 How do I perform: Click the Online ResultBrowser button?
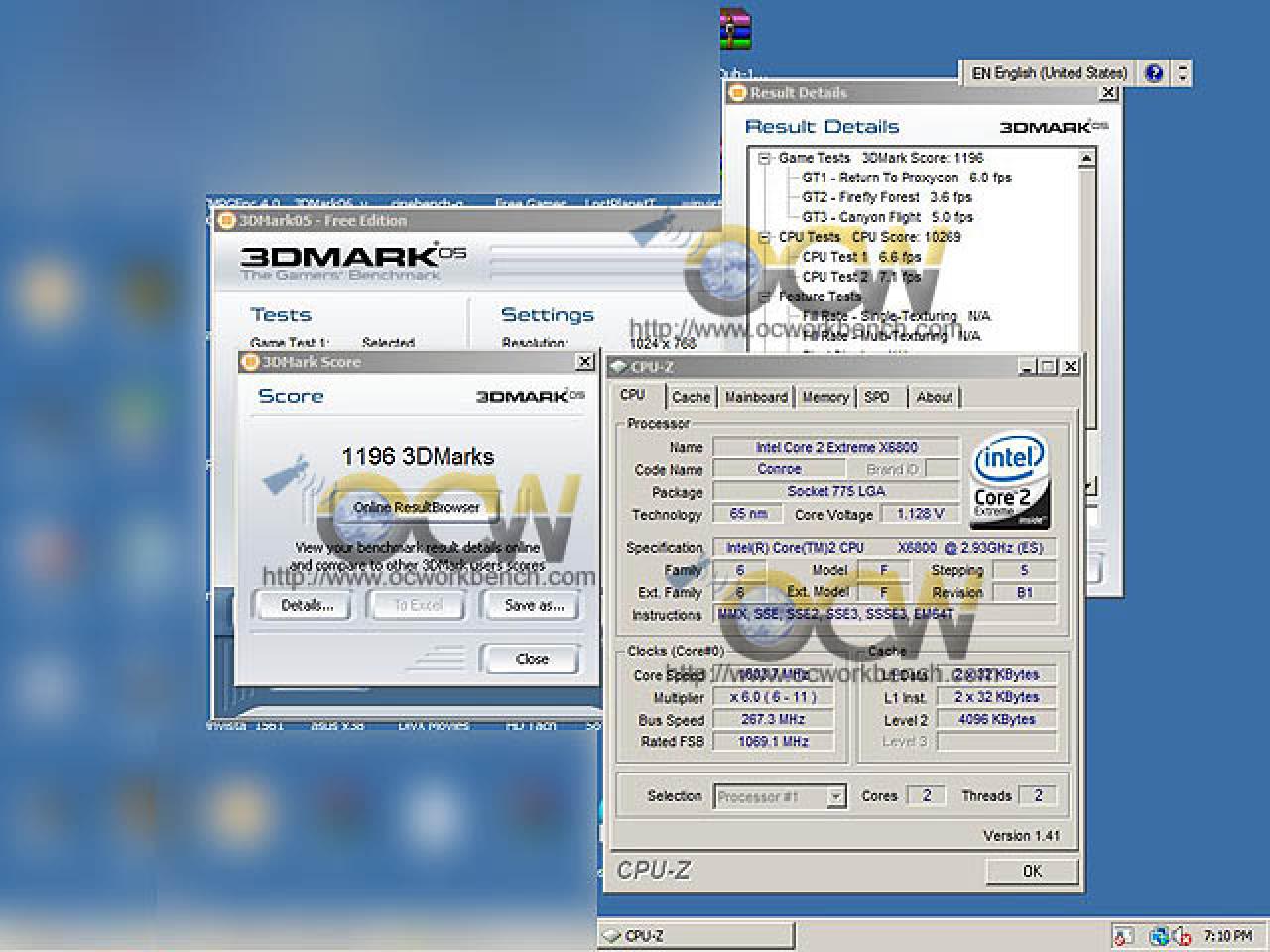click(417, 507)
